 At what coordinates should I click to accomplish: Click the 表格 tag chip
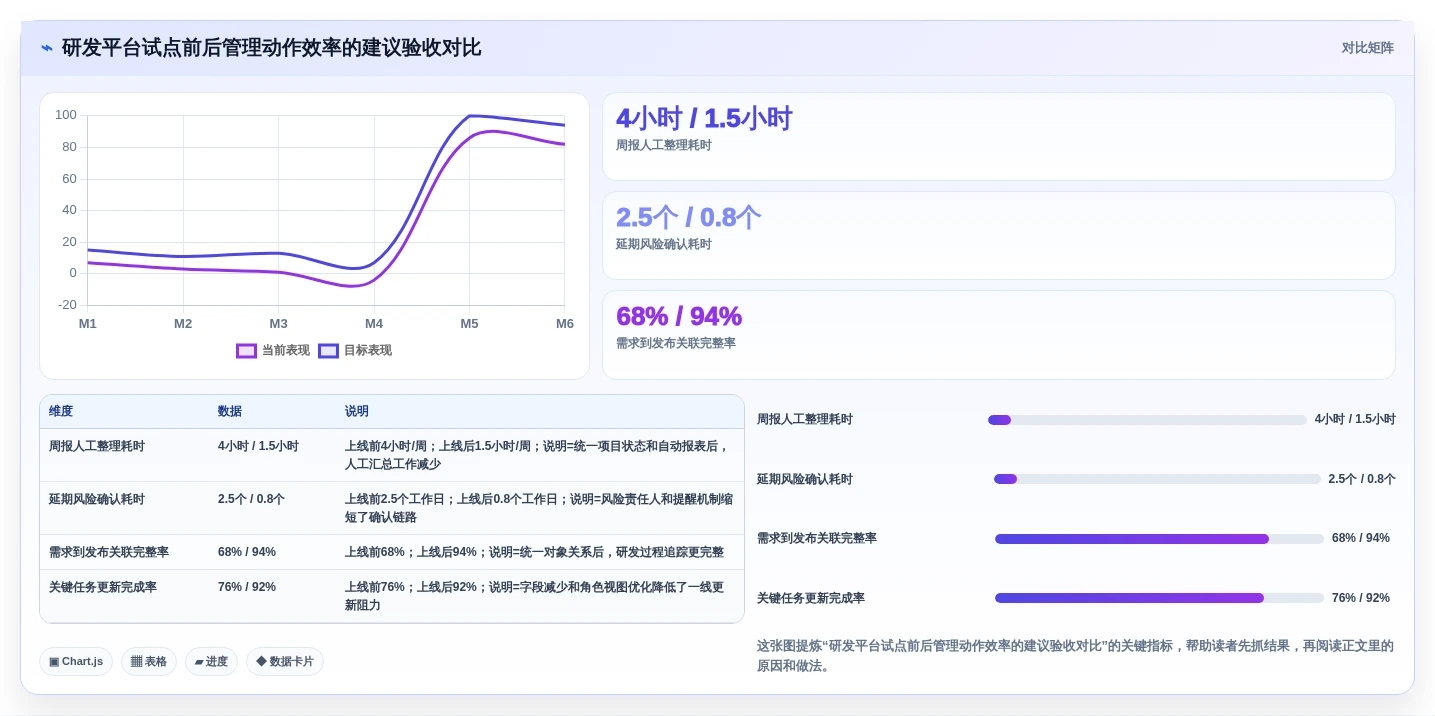click(149, 662)
